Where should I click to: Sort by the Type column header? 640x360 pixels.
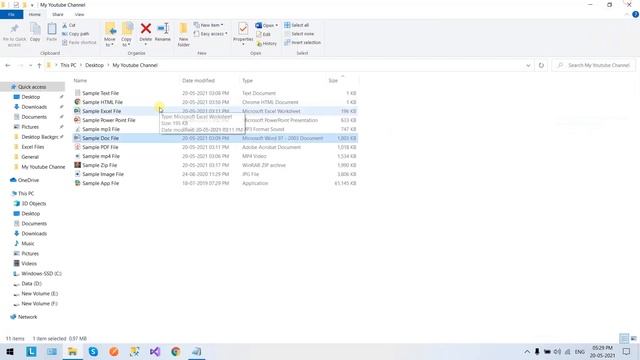pos(247,80)
